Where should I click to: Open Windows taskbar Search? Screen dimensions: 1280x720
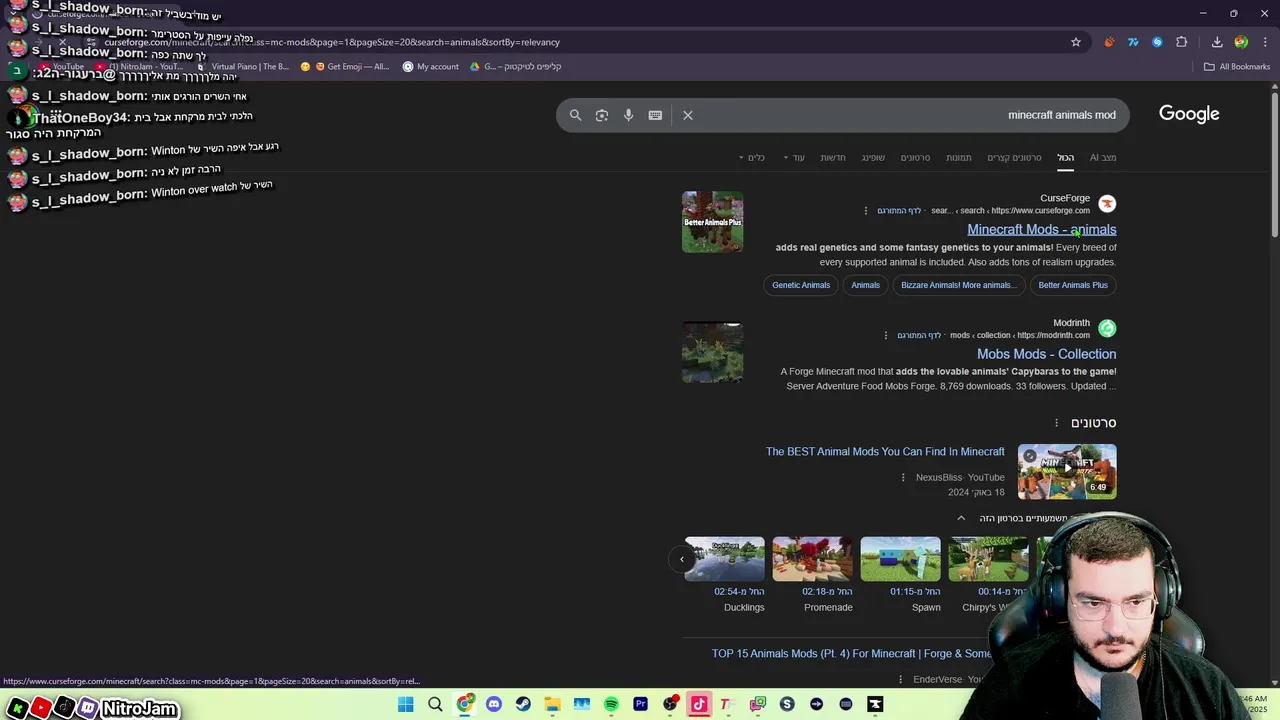click(435, 705)
